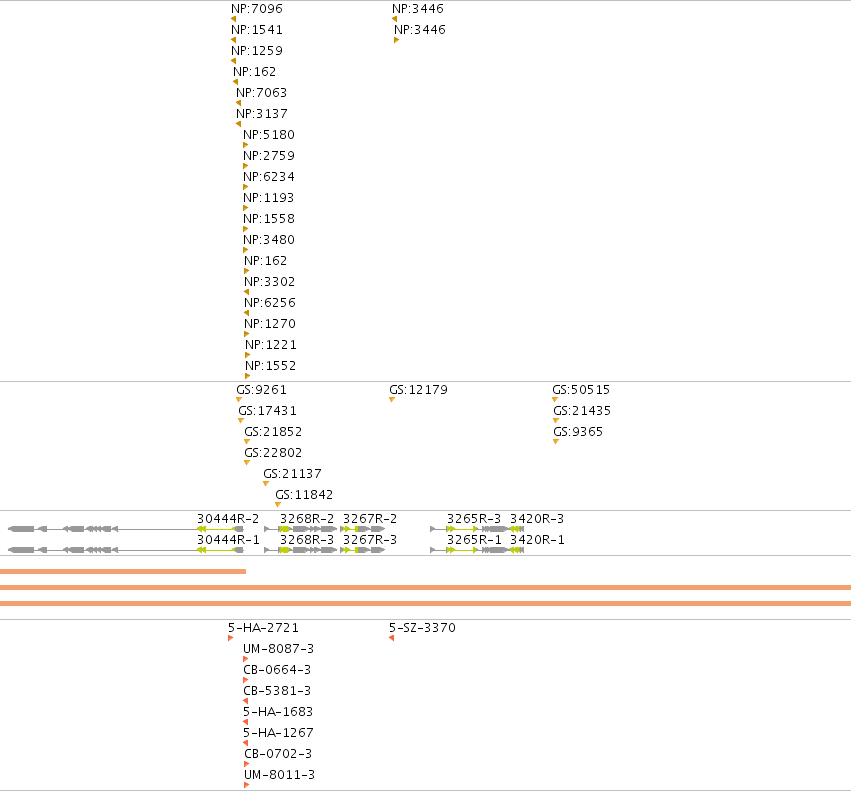Screen dimensions: 851x791
Task: Select the short orange segment bar
Action: [123, 571]
